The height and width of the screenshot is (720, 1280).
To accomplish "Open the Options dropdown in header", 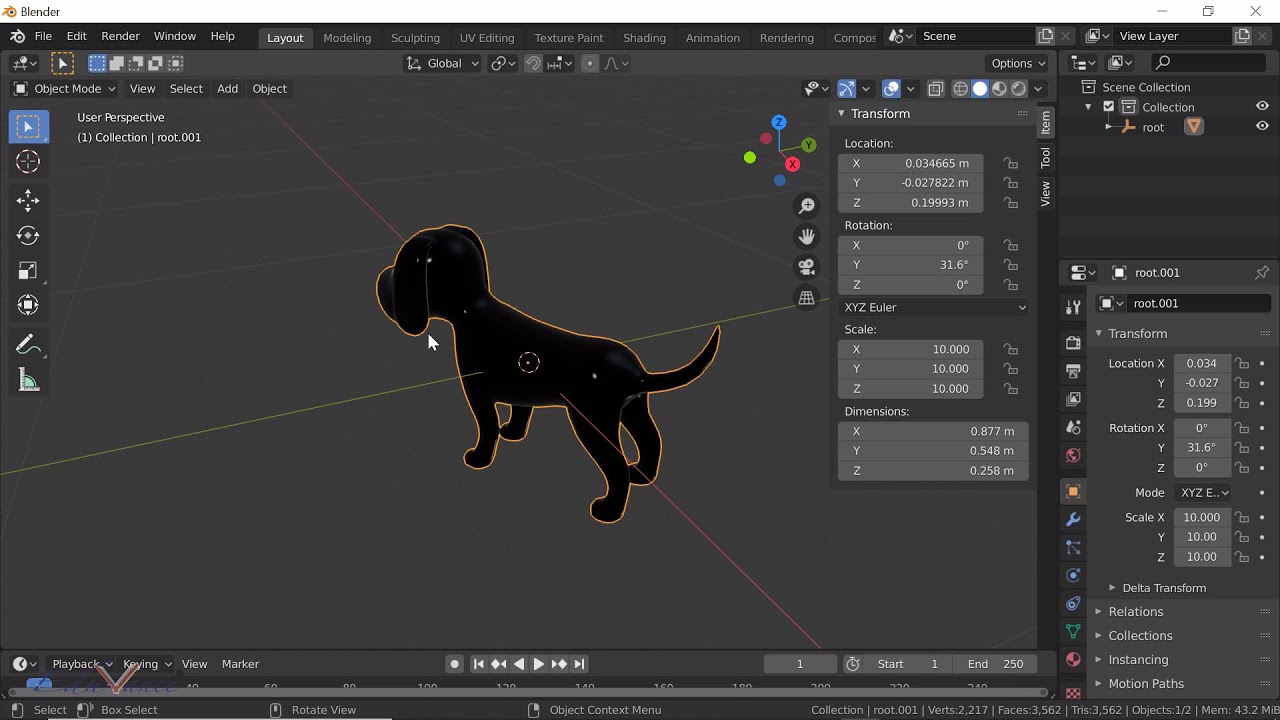I will (x=1019, y=63).
